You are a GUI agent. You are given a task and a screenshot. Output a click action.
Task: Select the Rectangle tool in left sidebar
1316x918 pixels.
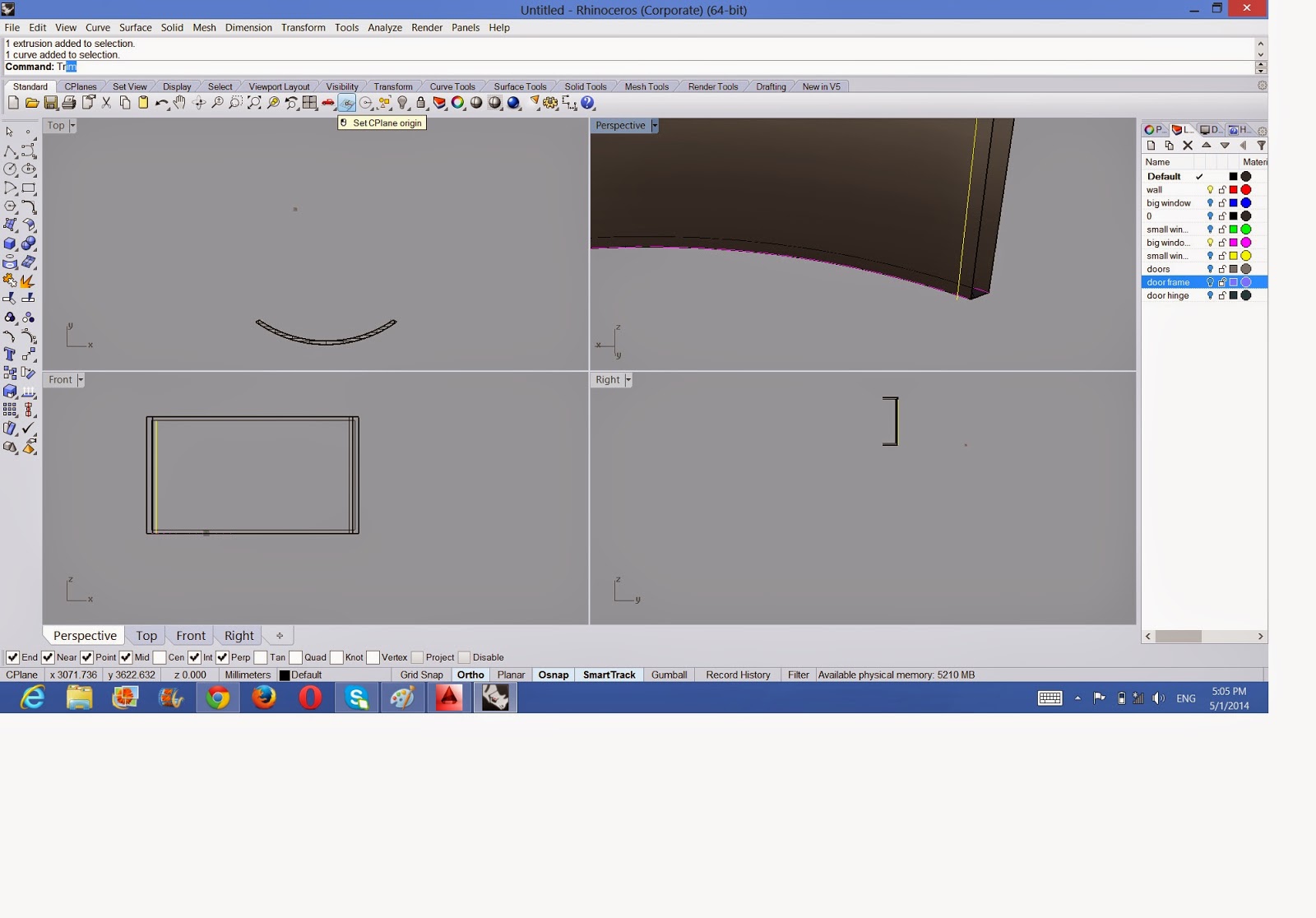[x=29, y=188]
